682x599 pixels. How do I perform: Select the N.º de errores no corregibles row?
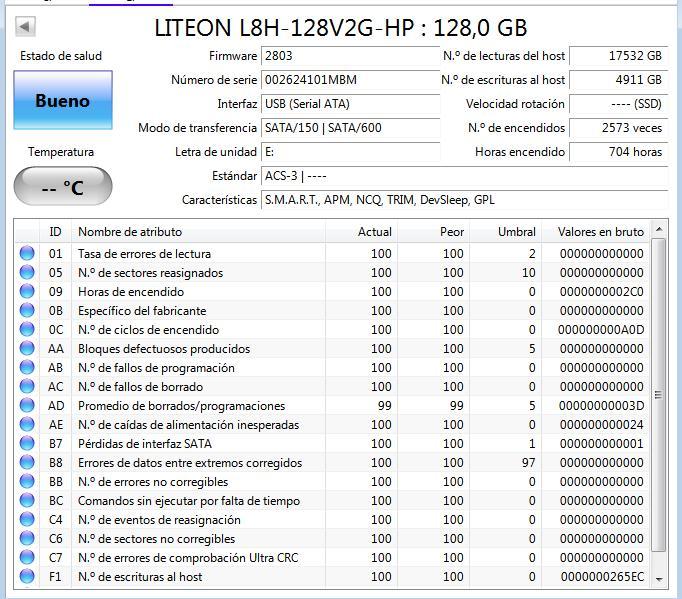coord(333,481)
